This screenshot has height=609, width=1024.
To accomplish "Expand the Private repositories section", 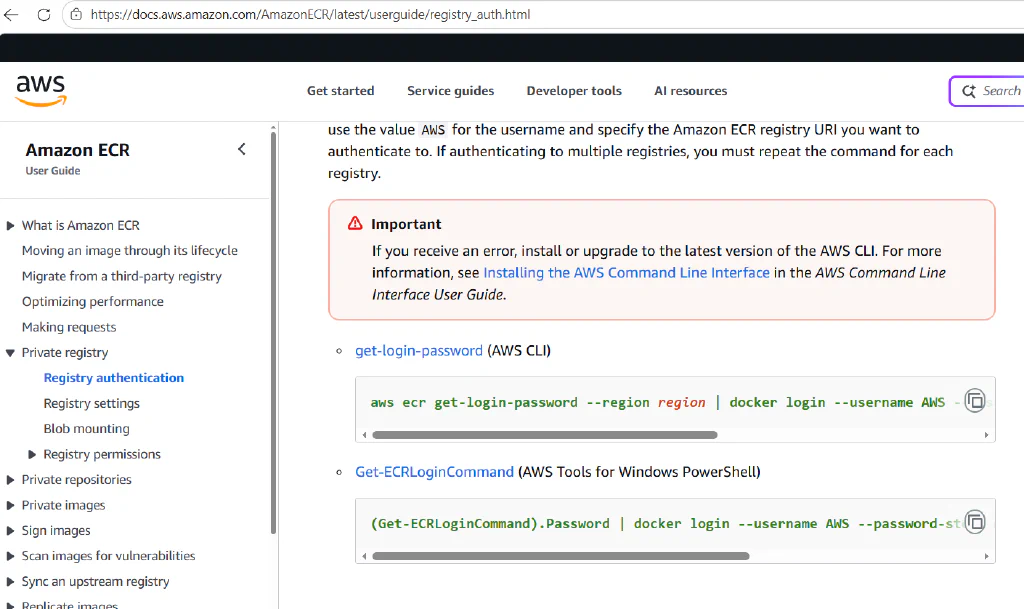I will click(10, 480).
